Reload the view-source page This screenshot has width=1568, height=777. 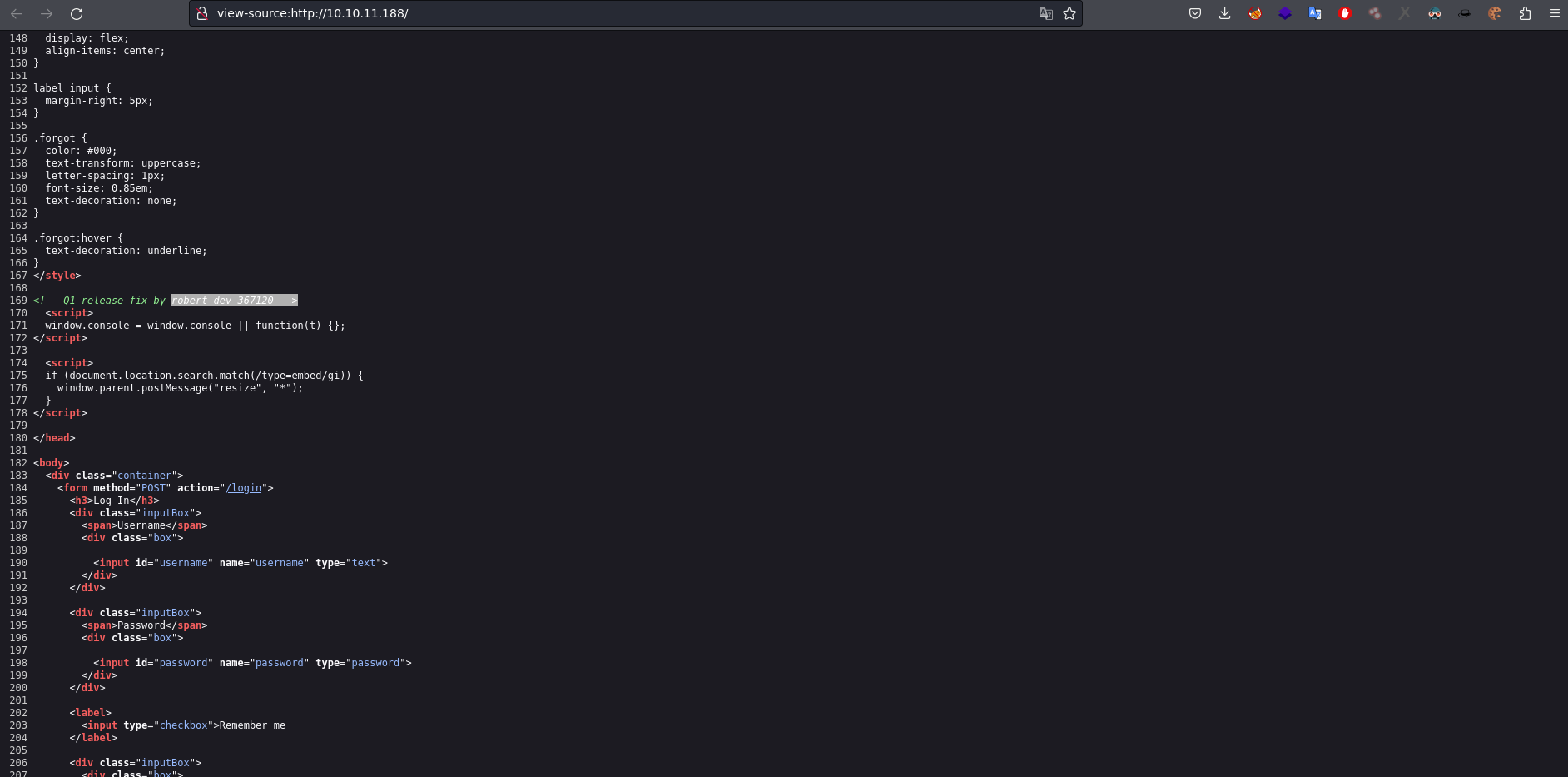click(77, 13)
